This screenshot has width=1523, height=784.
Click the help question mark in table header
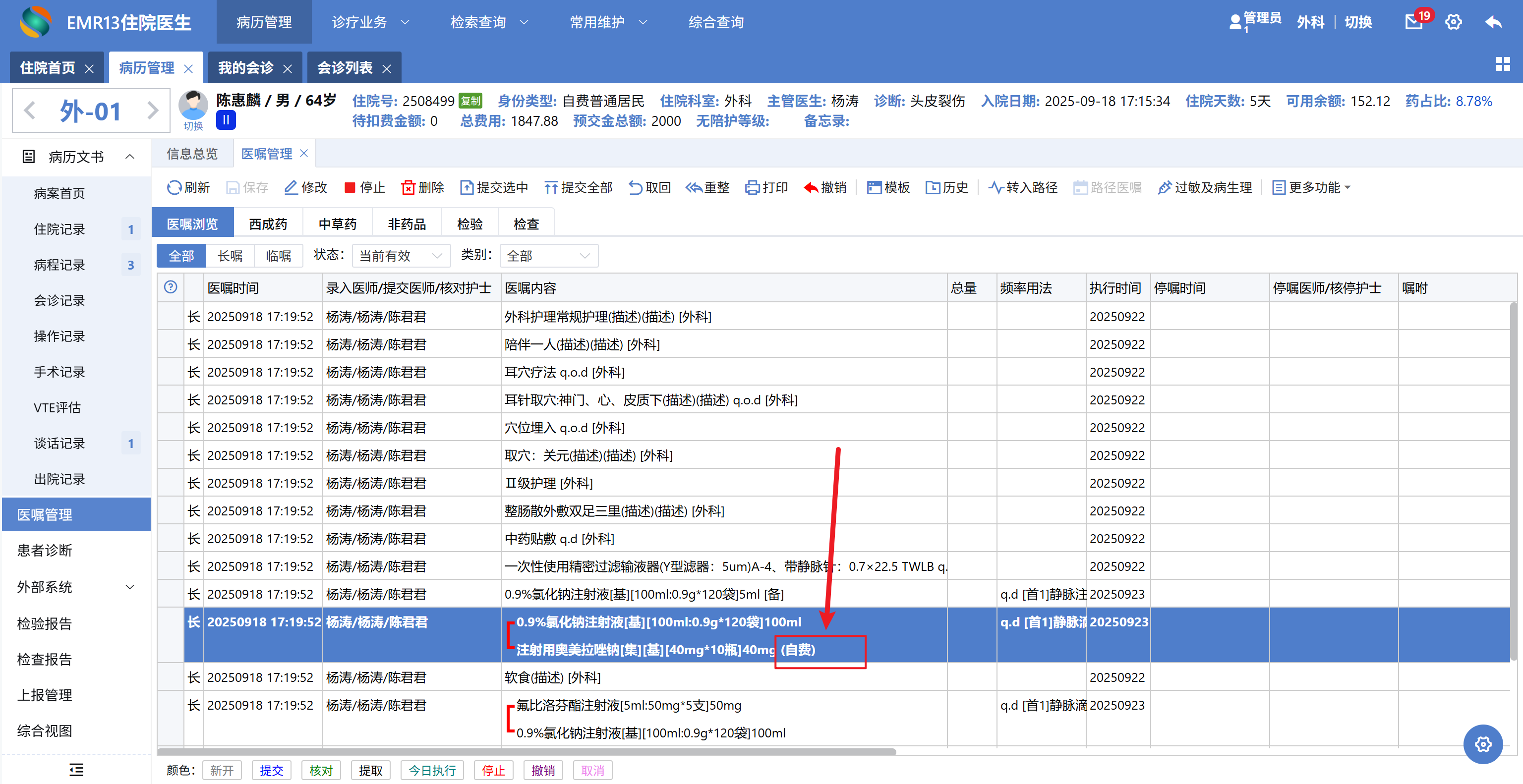tap(170, 287)
